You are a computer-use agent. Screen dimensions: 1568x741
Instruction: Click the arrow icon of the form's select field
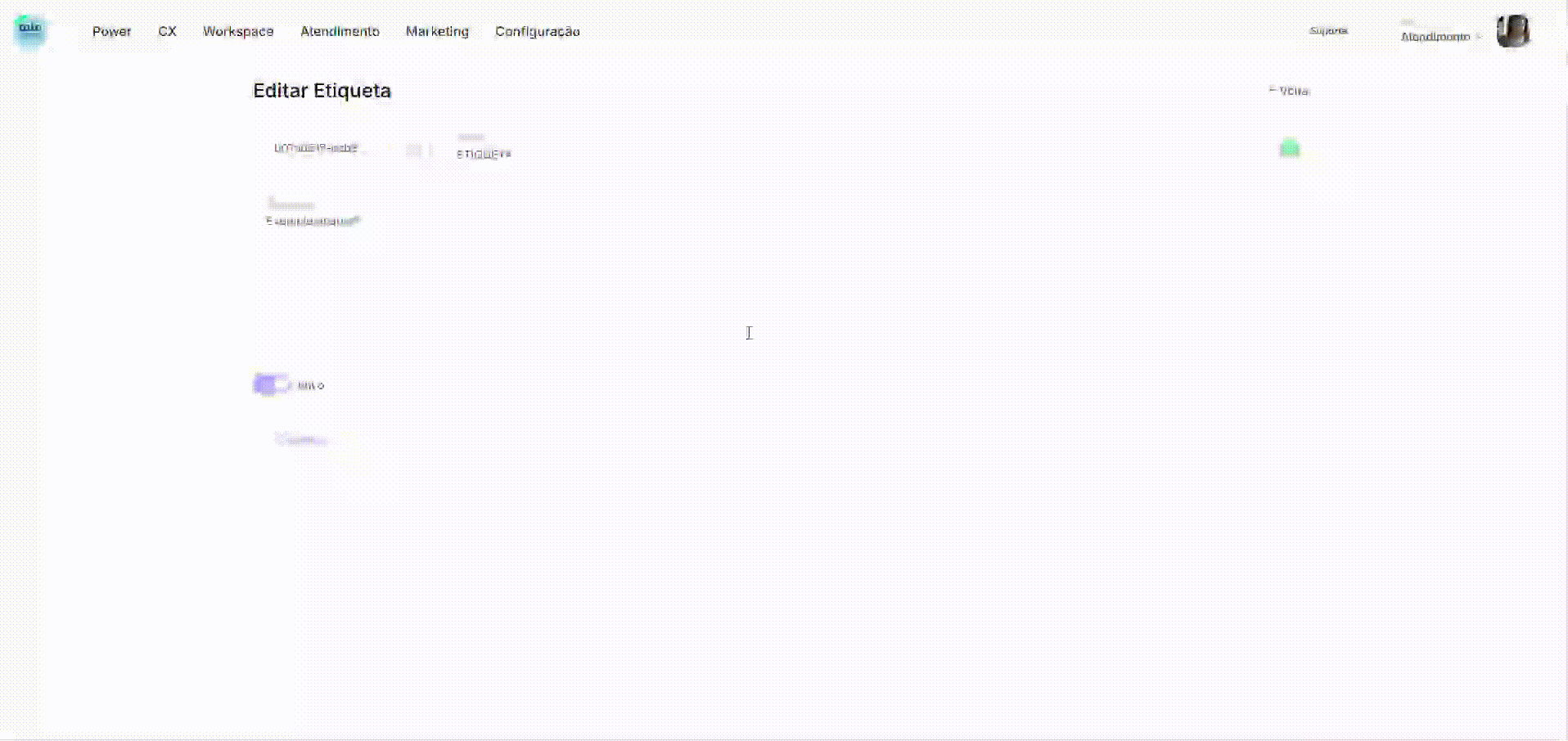(414, 150)
